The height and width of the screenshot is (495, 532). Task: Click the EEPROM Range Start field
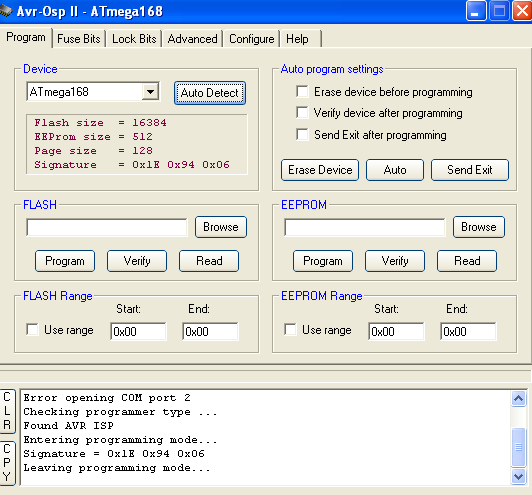coord(396,331)
